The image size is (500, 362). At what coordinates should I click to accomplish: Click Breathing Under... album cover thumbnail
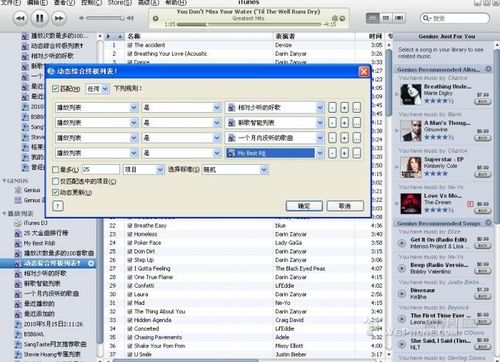pyautogui.click(x=411, y=94)
